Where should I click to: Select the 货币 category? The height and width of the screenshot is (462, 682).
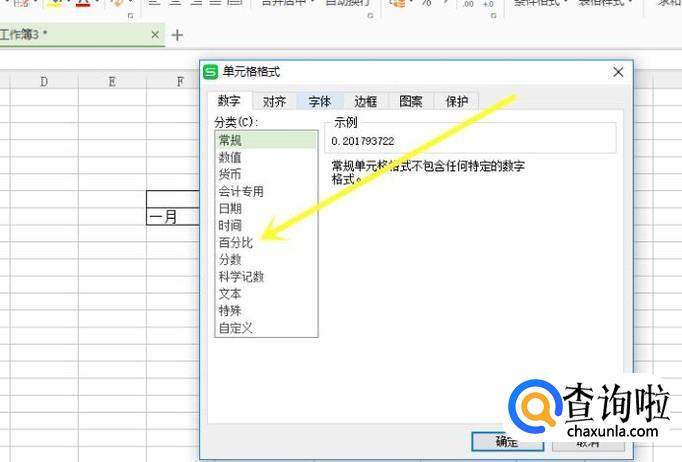pos(230,175)
